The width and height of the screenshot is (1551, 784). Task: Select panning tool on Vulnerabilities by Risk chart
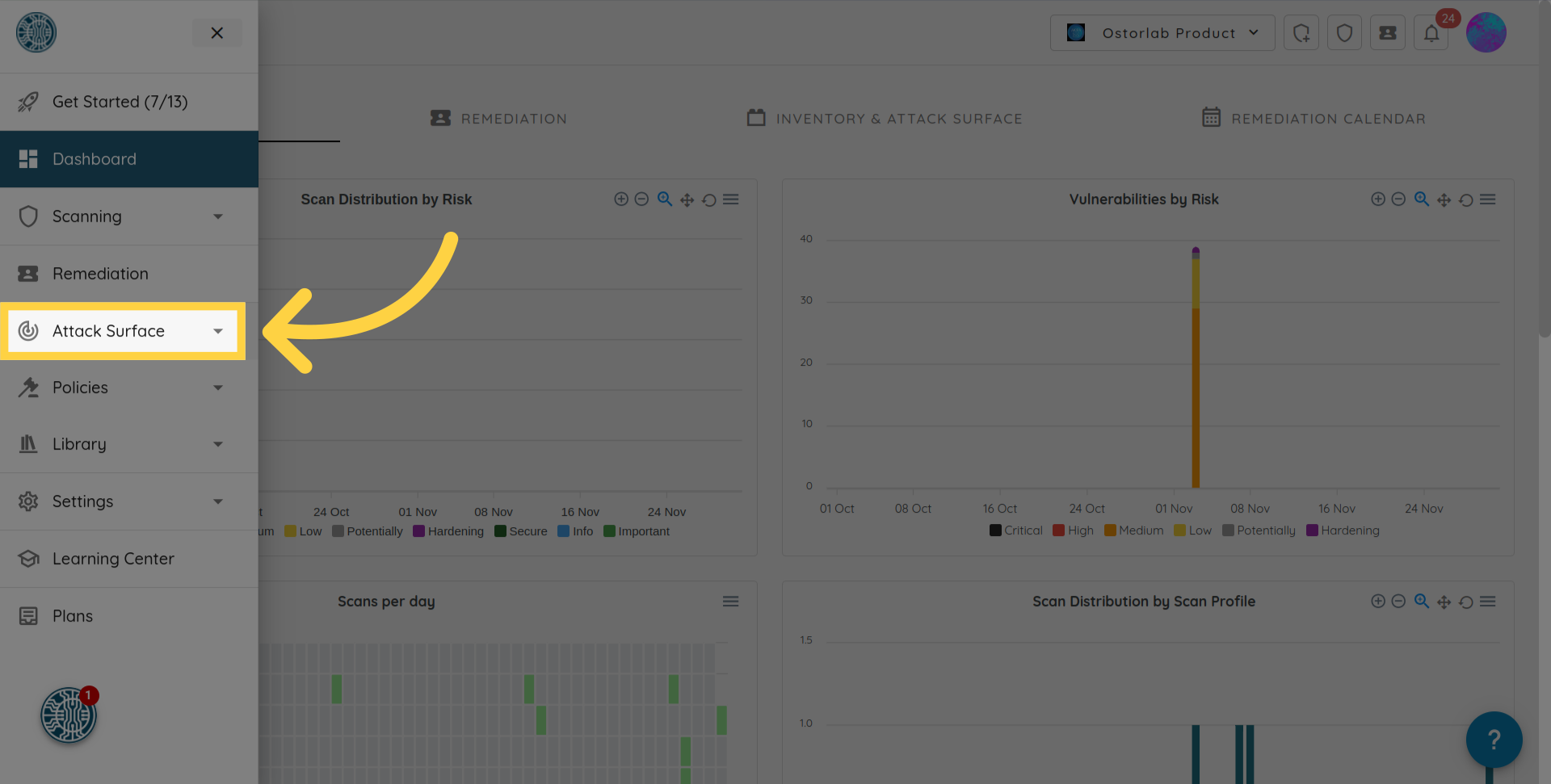(1444, 199)
